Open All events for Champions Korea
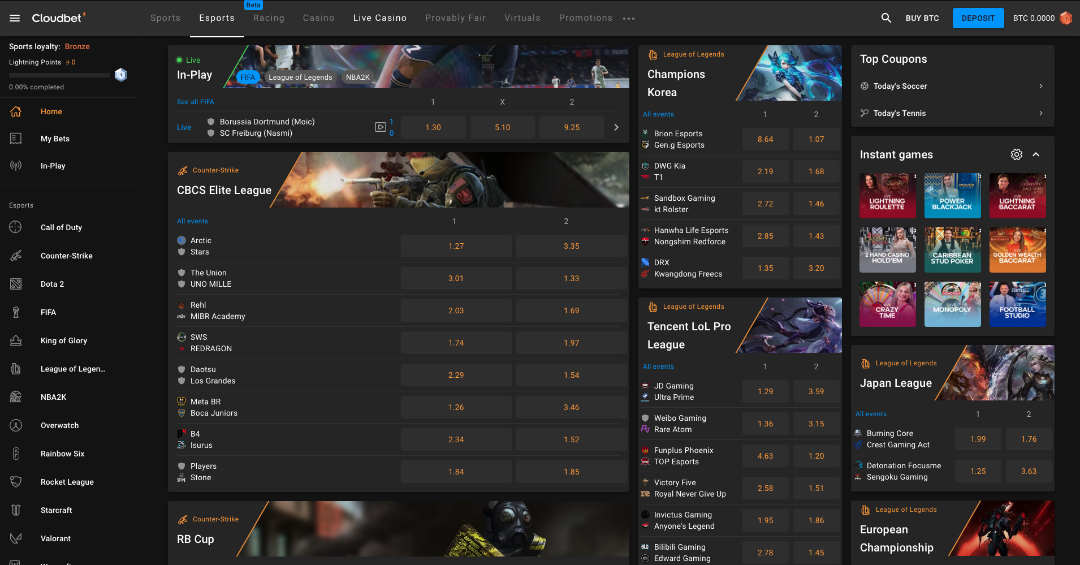 [x=658, y=114]
